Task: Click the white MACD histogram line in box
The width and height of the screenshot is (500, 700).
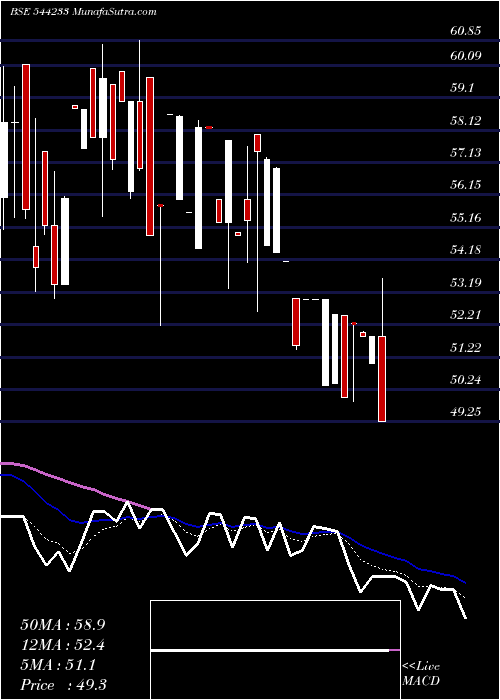Action: tap(270, 650)
